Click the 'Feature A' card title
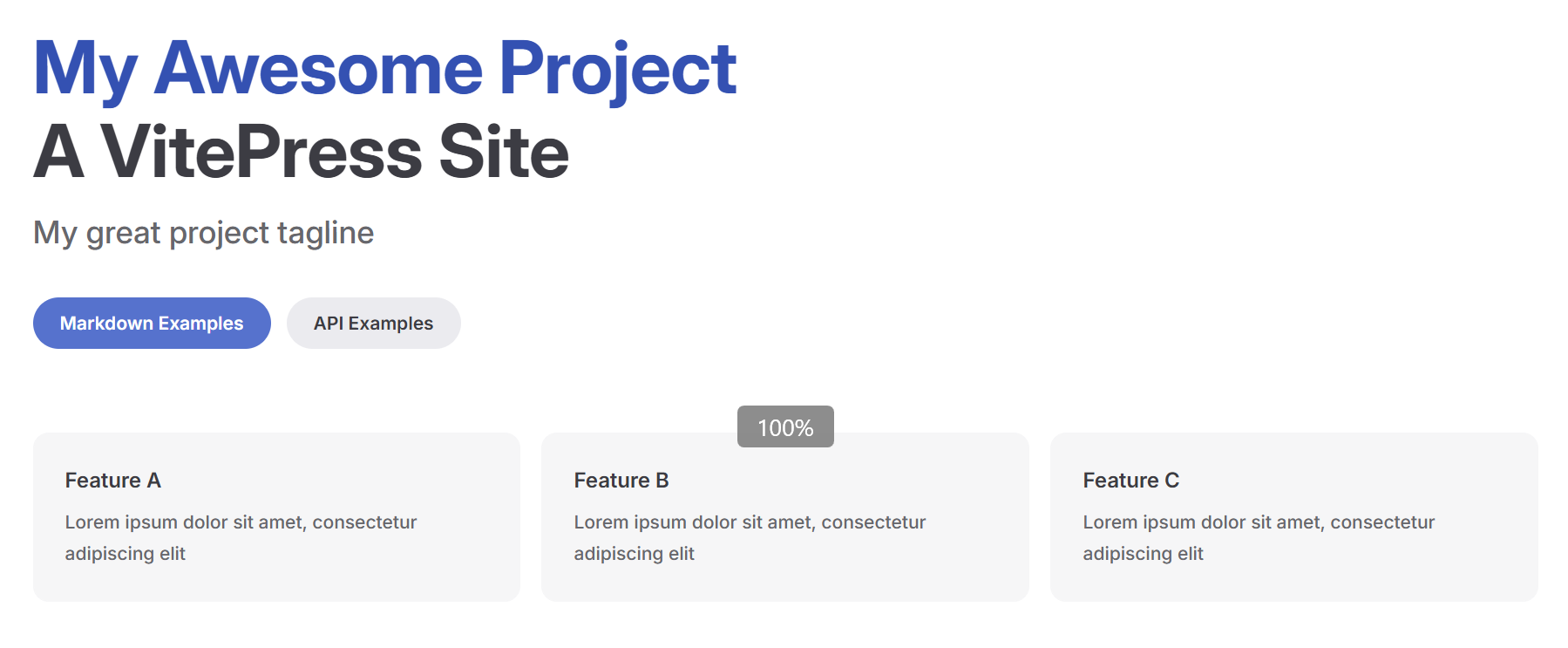The height and width of the screenshot is (648, 1568). [113, 481]
